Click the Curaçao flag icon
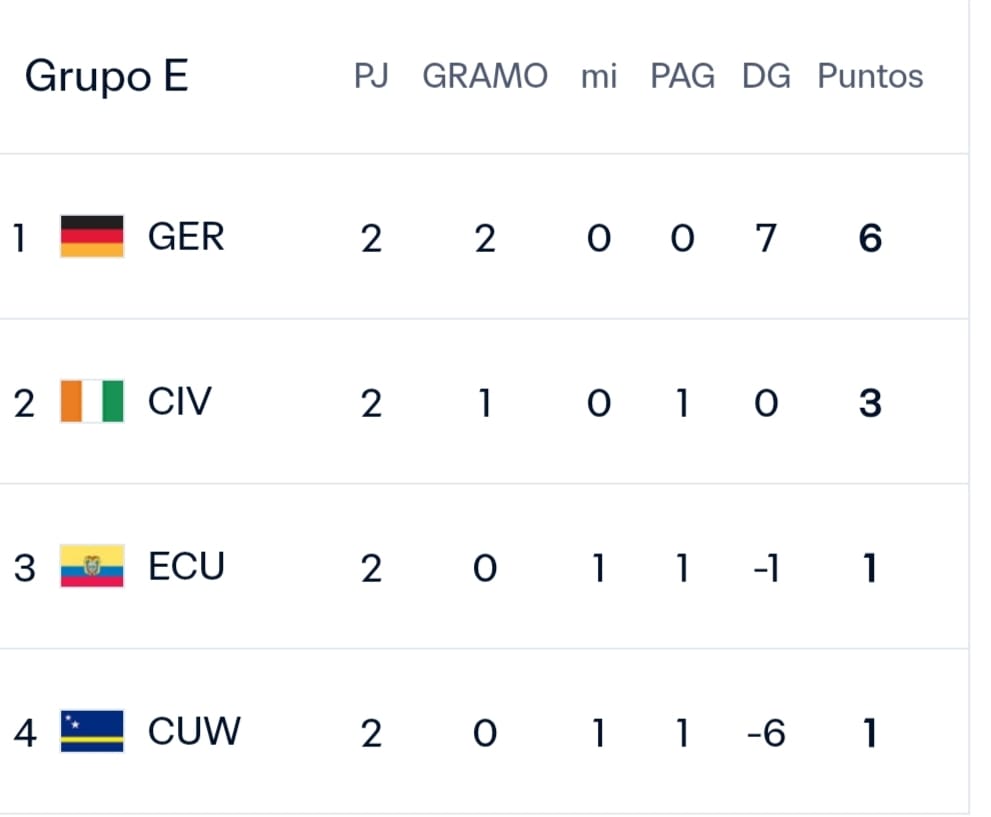Viewport: 991px width, 817px height. (92, 731)
